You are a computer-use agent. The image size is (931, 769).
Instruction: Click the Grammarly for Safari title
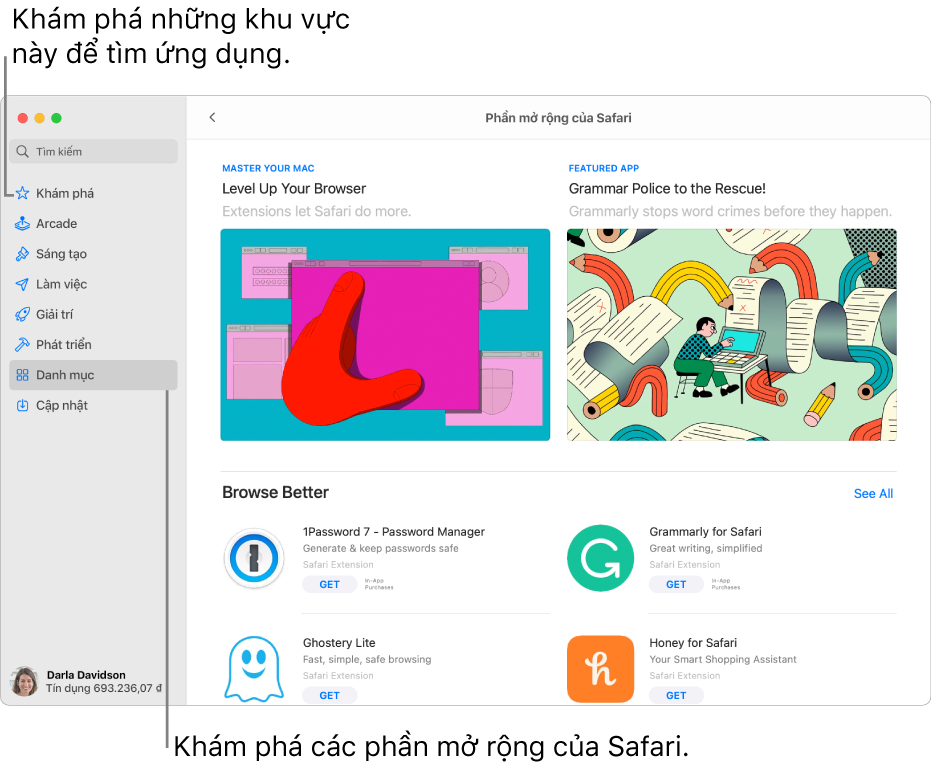705,531
